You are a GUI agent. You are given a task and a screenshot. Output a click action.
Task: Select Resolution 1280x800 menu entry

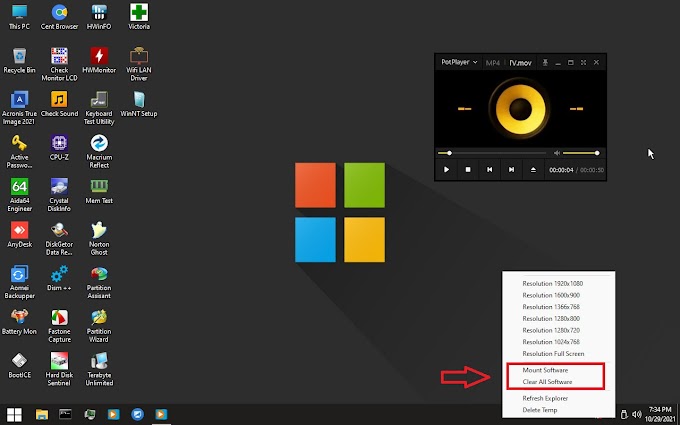559,319
